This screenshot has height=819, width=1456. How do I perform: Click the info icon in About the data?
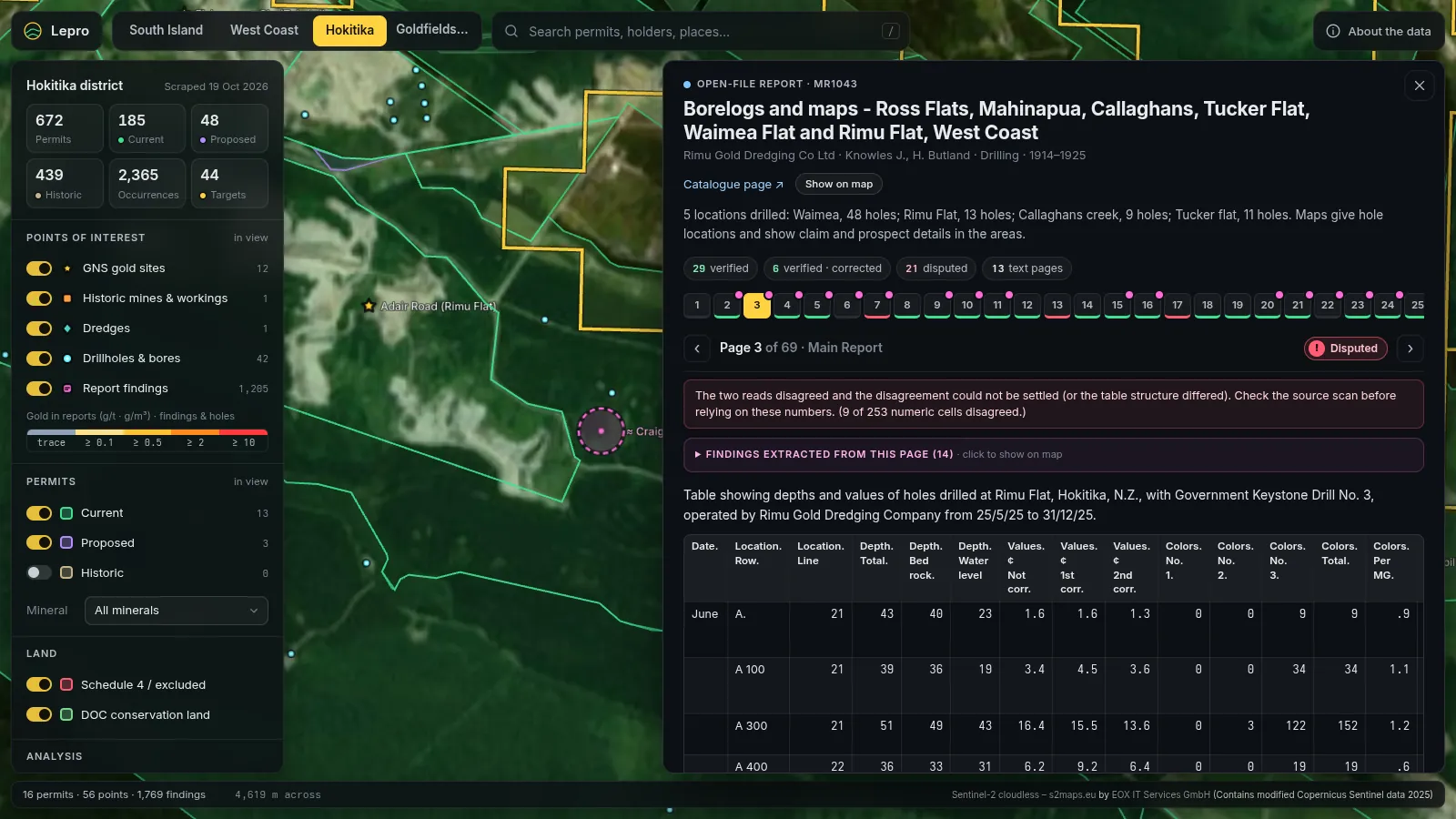pos(1333,31)
